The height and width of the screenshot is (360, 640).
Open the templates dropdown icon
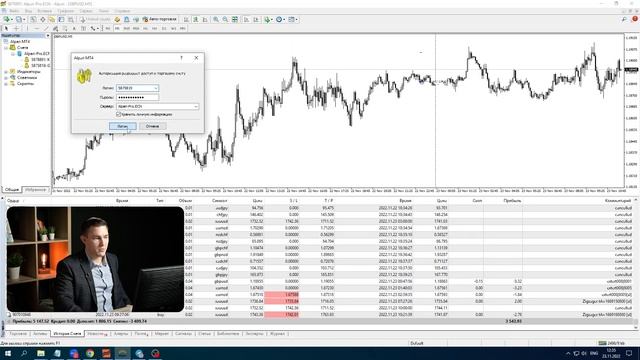tap(293, 19)
